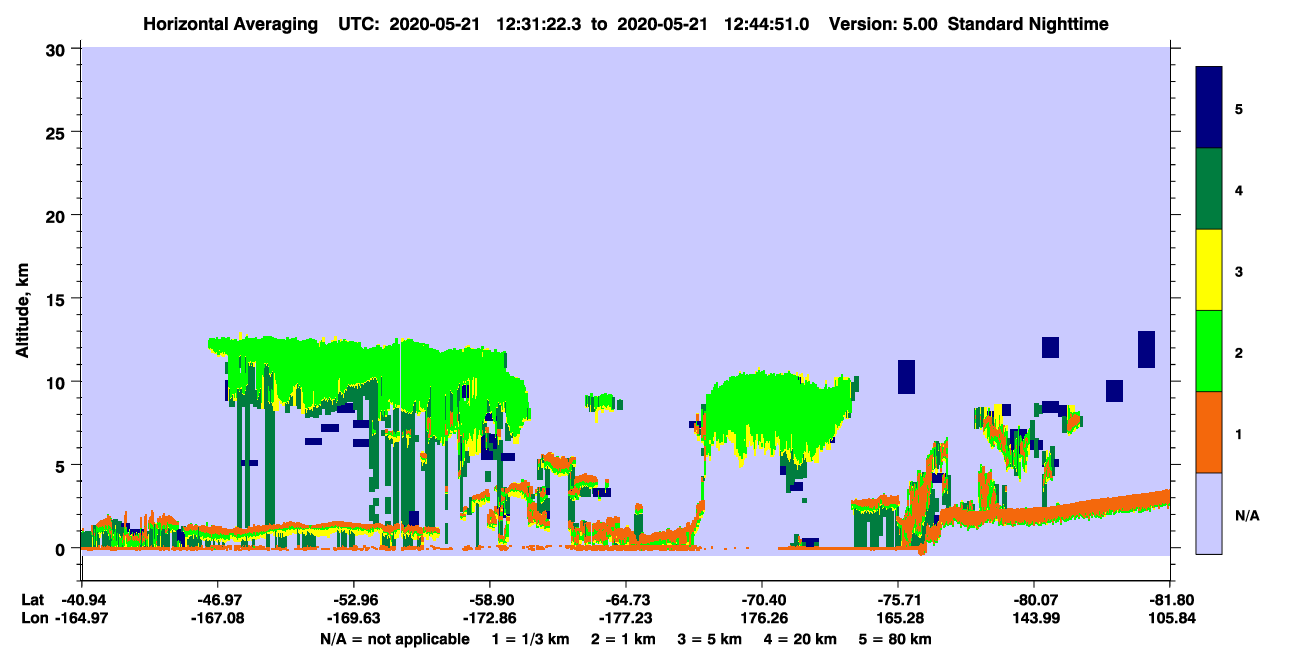Click the 0 altitude tick label
Screen dimensions: 1300x667
(x=62, y=549)
